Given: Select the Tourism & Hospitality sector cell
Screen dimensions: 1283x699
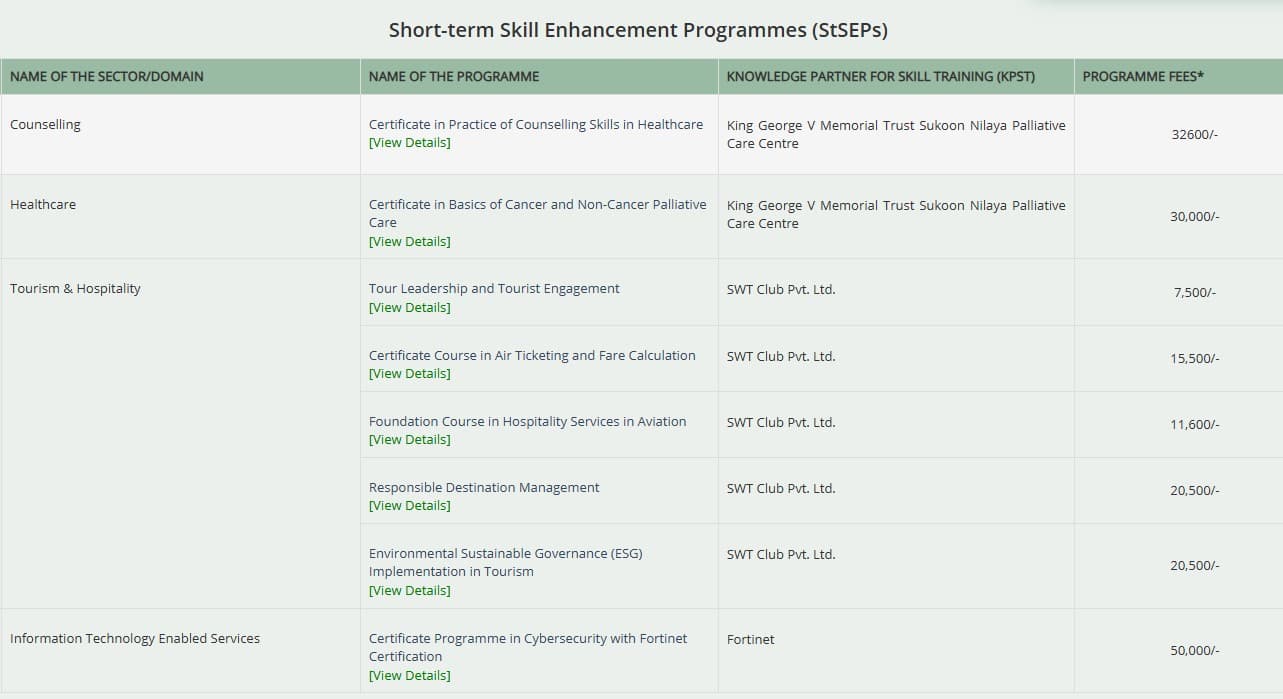Looking at the screenshot, I should [x=75, y=289].
